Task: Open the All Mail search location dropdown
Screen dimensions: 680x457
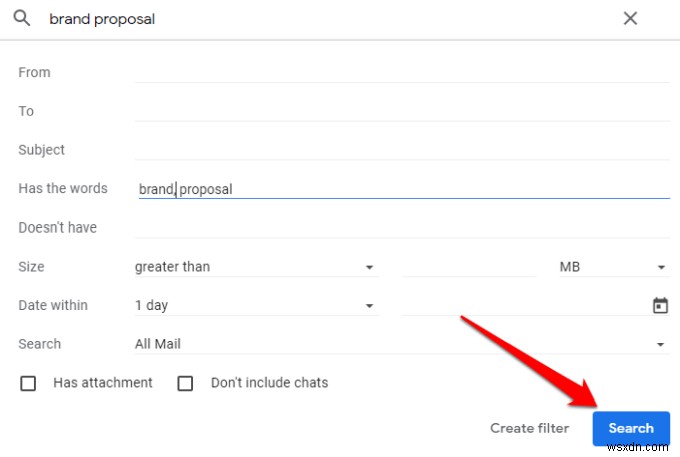Action: (402, 344)
